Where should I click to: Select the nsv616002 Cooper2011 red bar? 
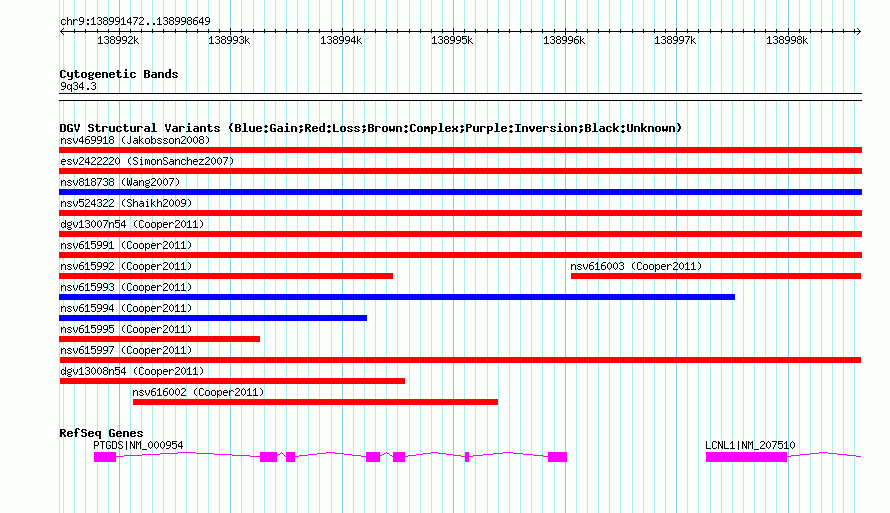[315, 402]
